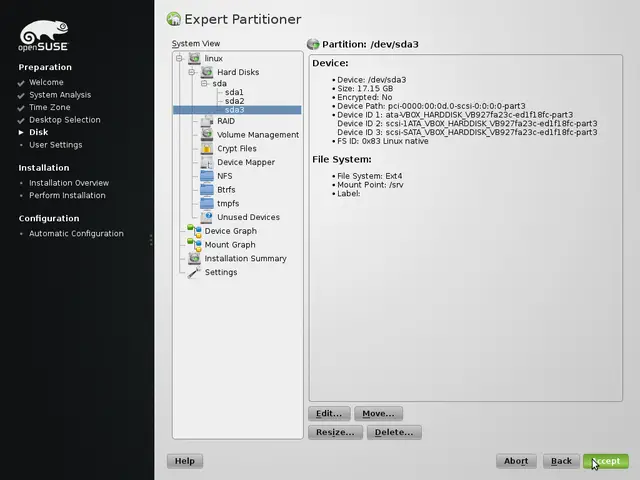The width and height of the screenshot is (640, 480).
Task: Click the Mount Graph icon
Action: [x=194, y=244]
